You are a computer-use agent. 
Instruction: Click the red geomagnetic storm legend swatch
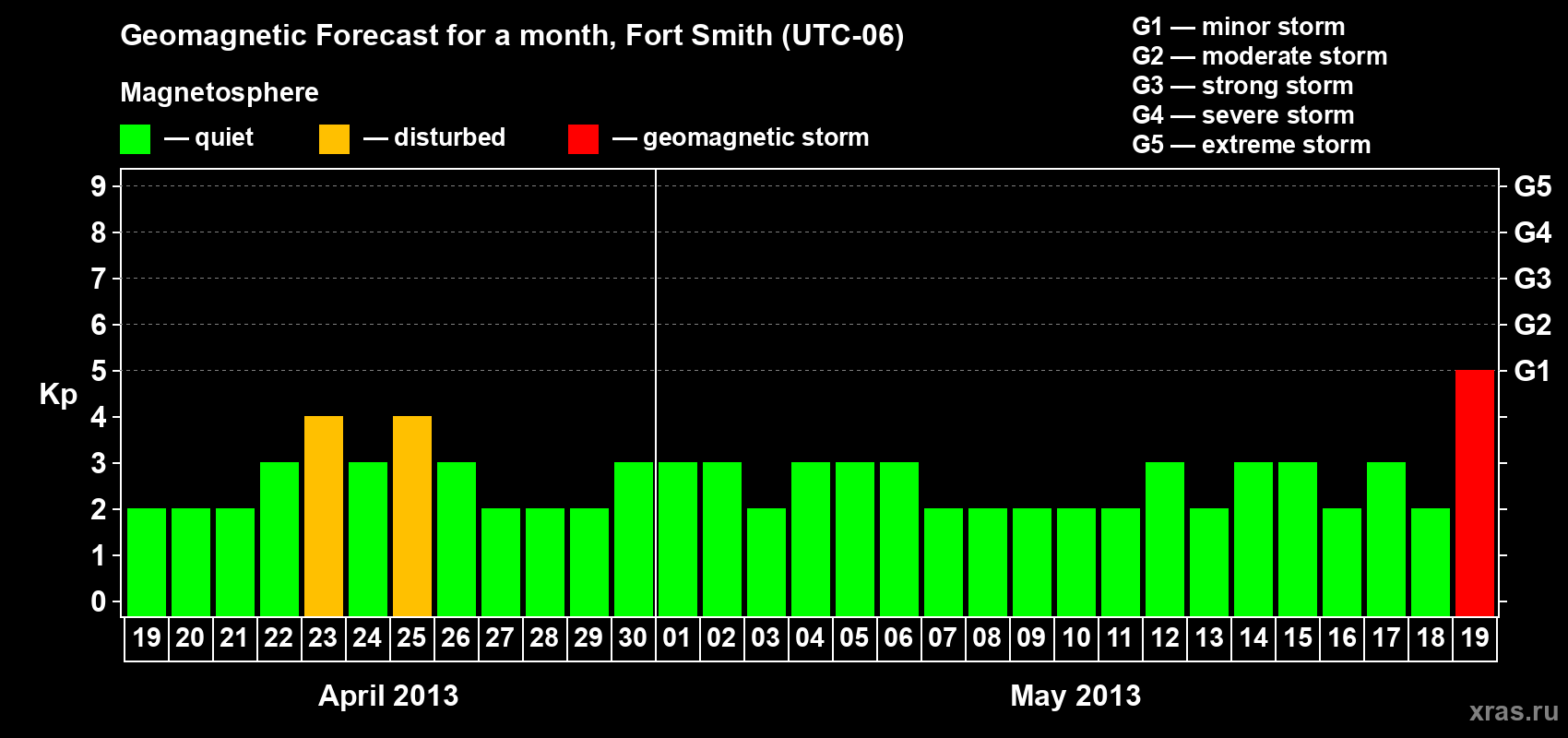click(x=583, y=139)
